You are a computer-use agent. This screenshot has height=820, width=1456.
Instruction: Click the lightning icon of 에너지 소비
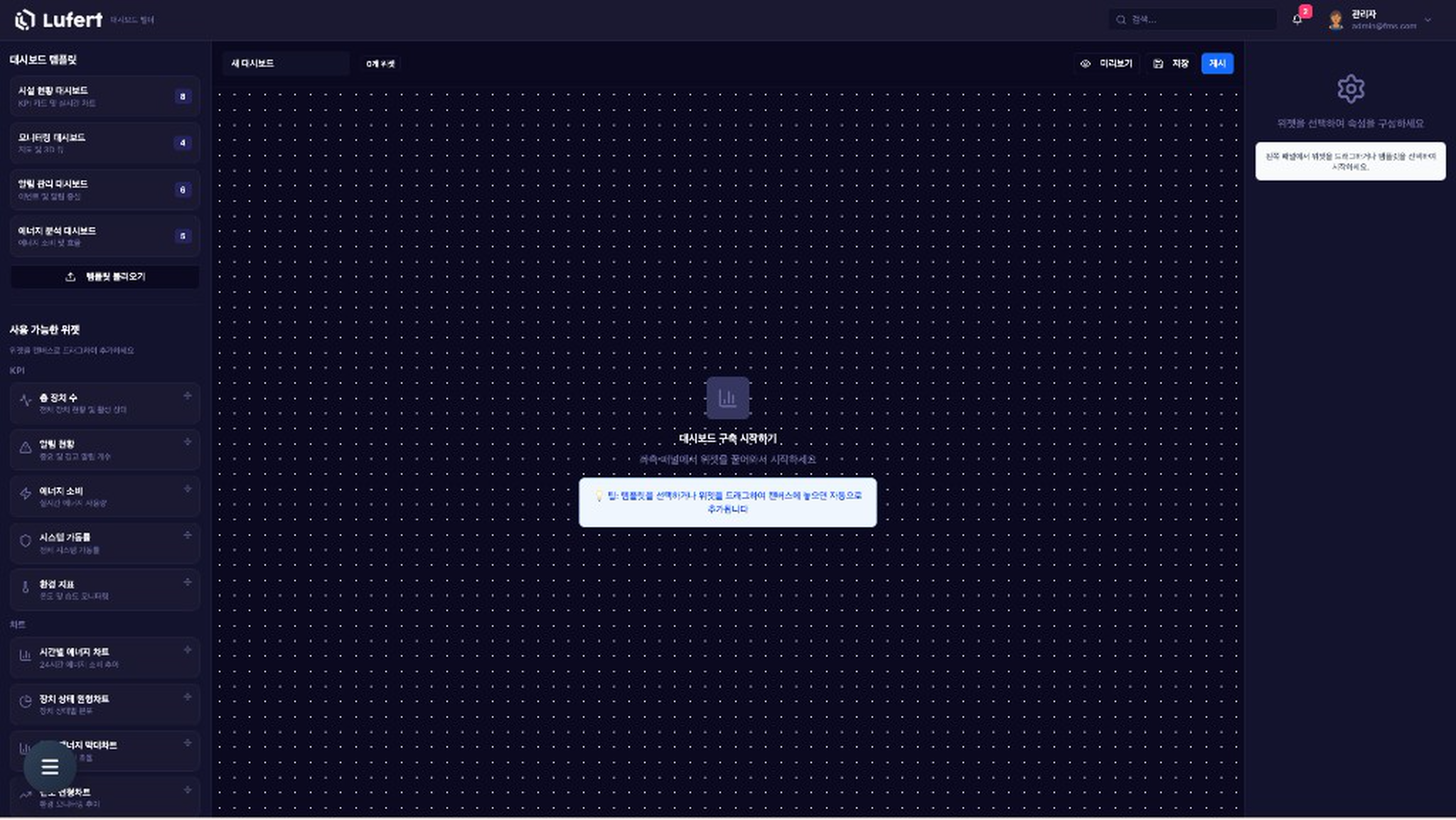26,493
